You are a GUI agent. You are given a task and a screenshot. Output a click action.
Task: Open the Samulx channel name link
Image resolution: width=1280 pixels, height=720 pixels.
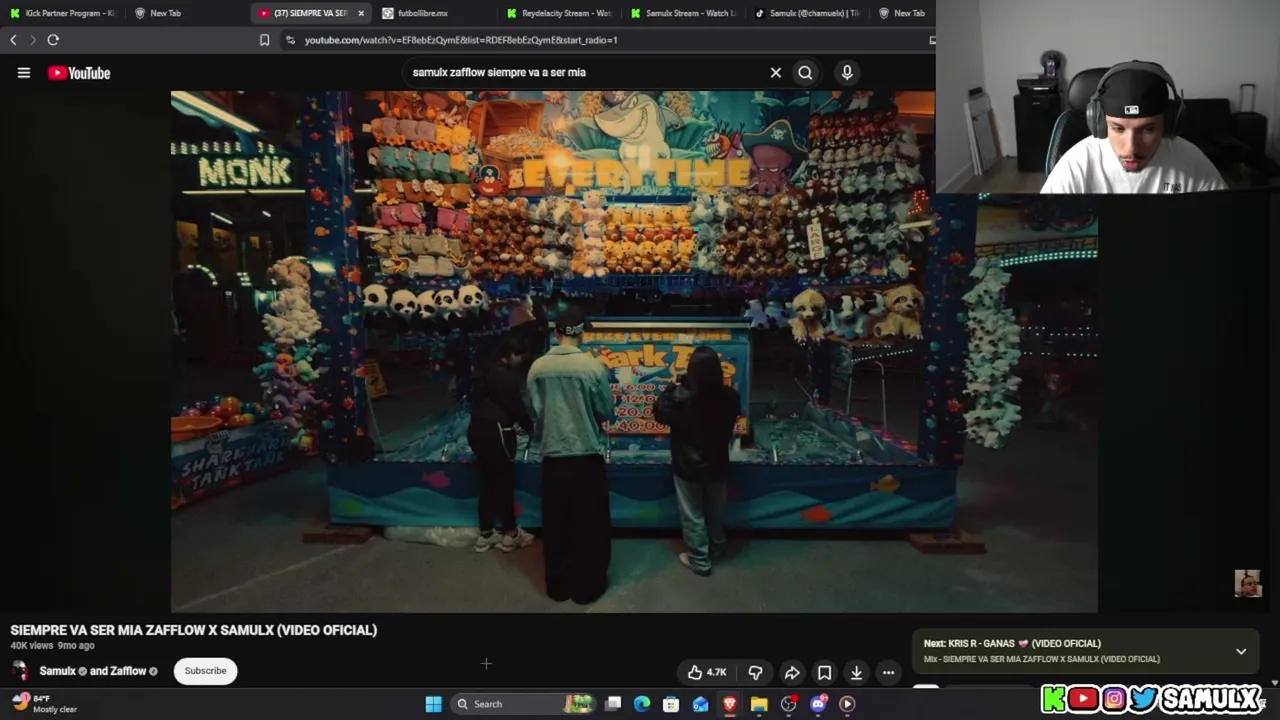tap(57, 671)
